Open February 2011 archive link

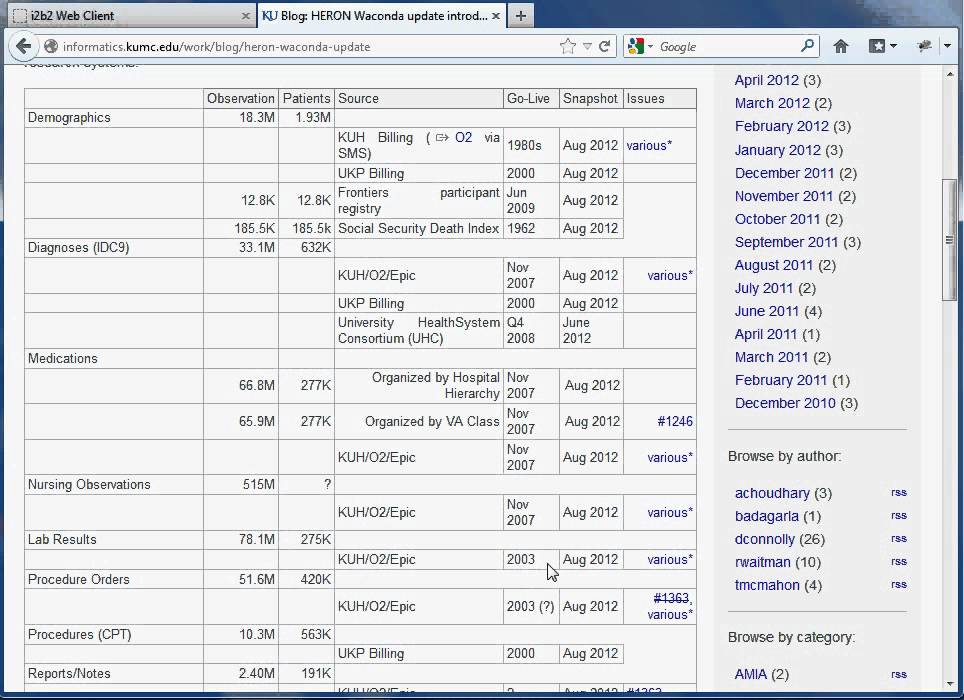click(x=781, y=380)
